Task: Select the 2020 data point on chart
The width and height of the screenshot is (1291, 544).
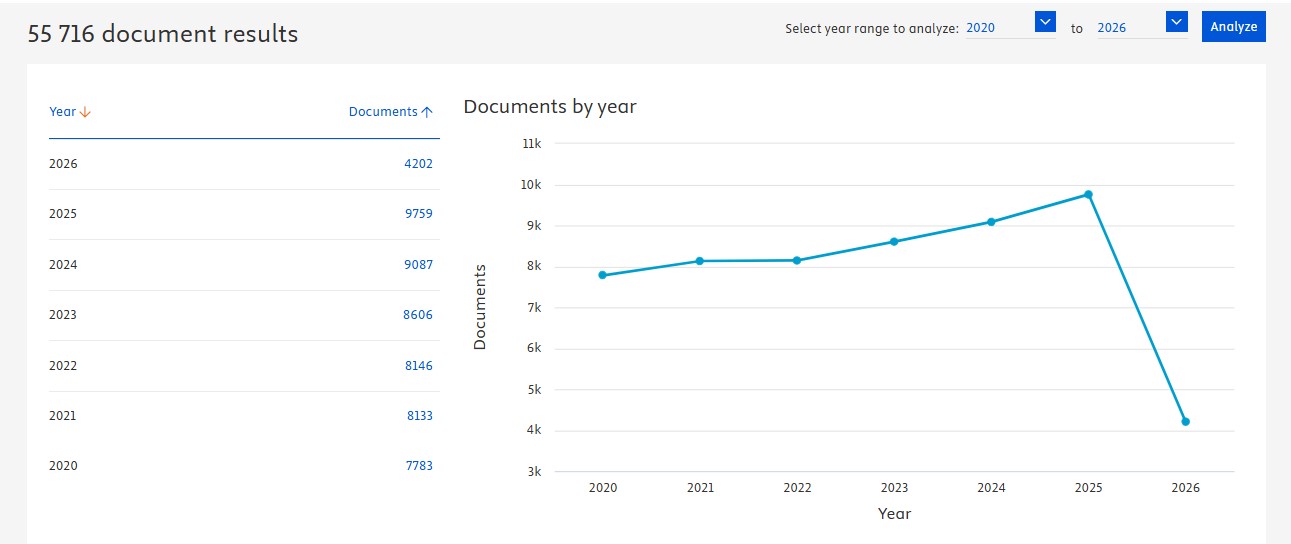Action: coord(603,275)
